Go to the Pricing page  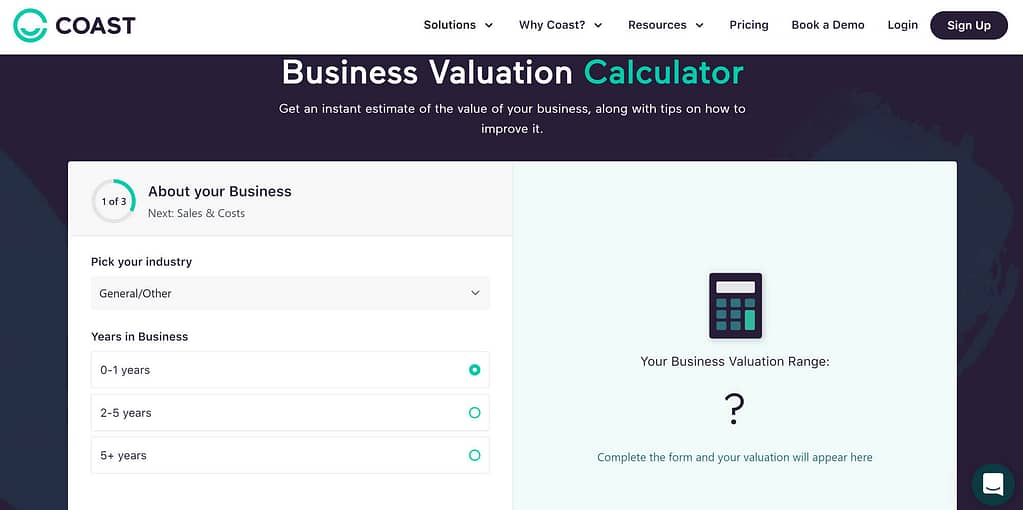click(749, 25)
